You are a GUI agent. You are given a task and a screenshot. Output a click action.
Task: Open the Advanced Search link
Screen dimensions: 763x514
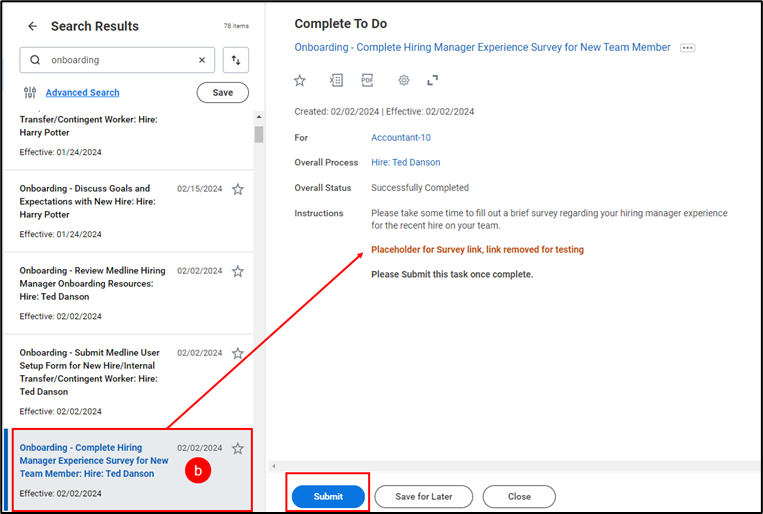click(x=82, y=93)
